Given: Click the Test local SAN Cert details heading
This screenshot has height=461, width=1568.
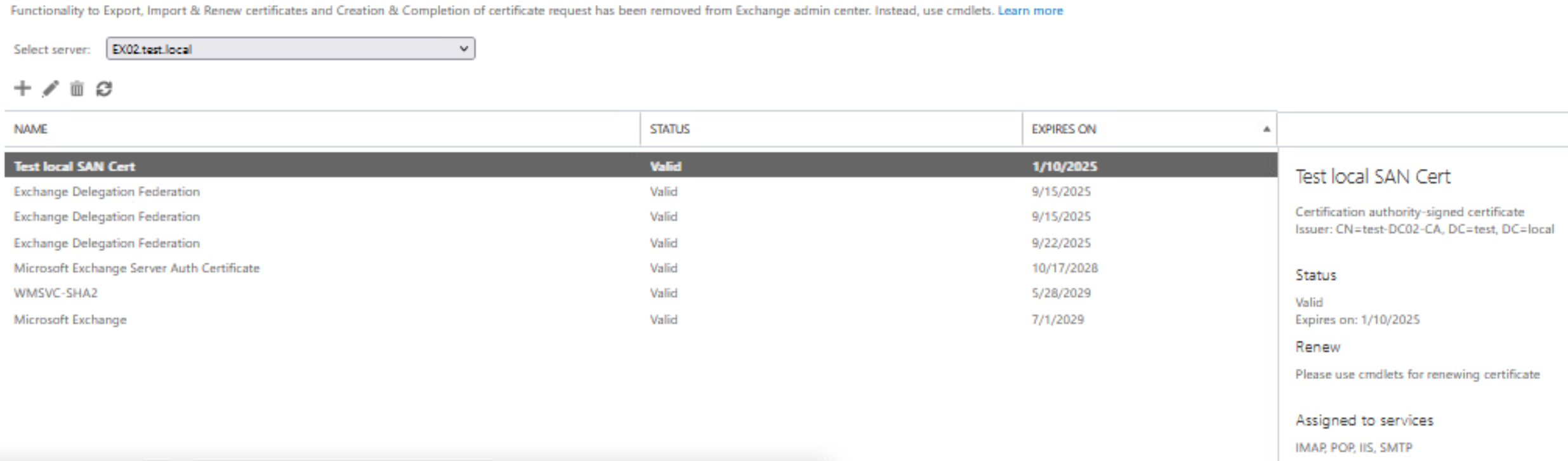Looking at the screenshot, I should [x=1373, y=177].
